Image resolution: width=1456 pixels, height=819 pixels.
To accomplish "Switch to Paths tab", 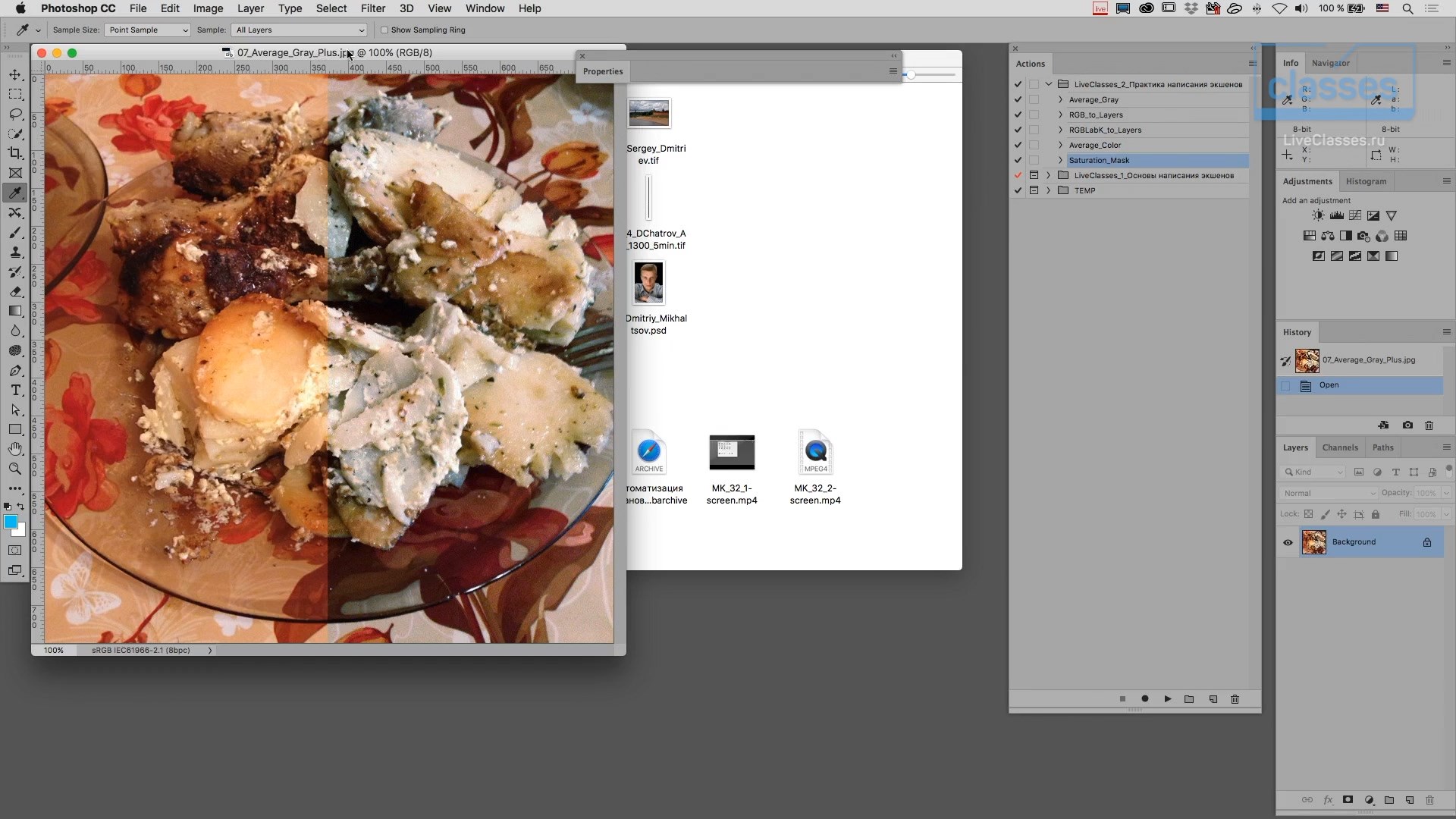I will [x=1382, y=447].
